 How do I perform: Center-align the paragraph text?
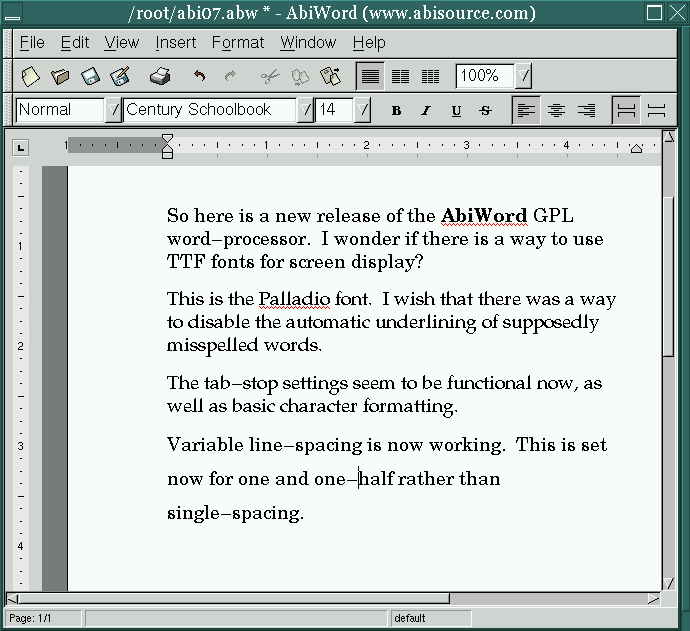pos(556,110)
